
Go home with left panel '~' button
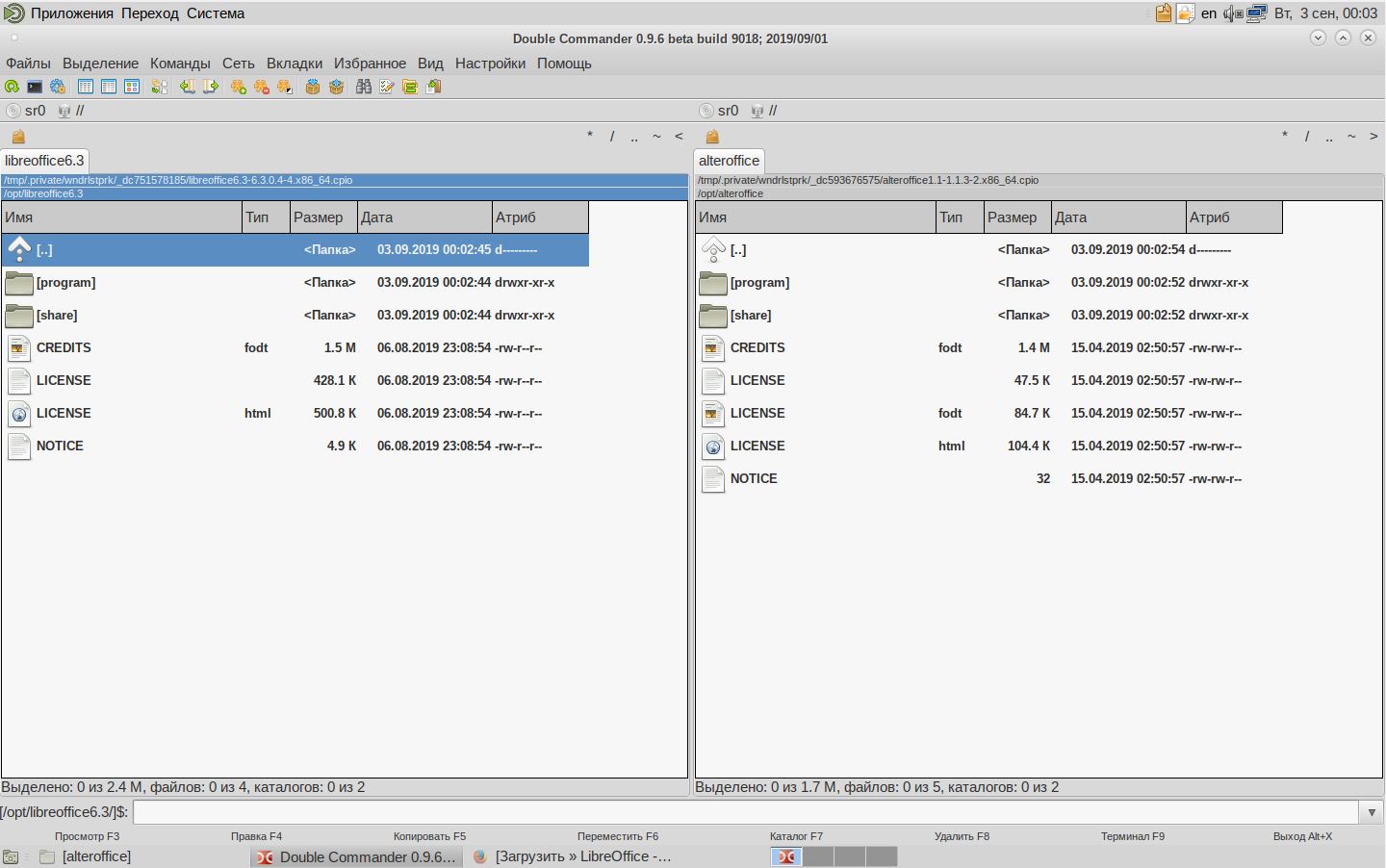656,137
